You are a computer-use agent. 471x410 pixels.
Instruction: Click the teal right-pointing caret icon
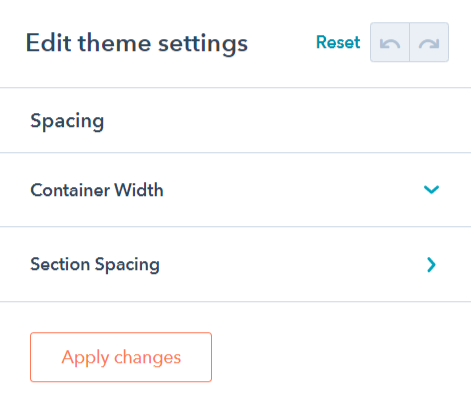[x=431, y=265]
